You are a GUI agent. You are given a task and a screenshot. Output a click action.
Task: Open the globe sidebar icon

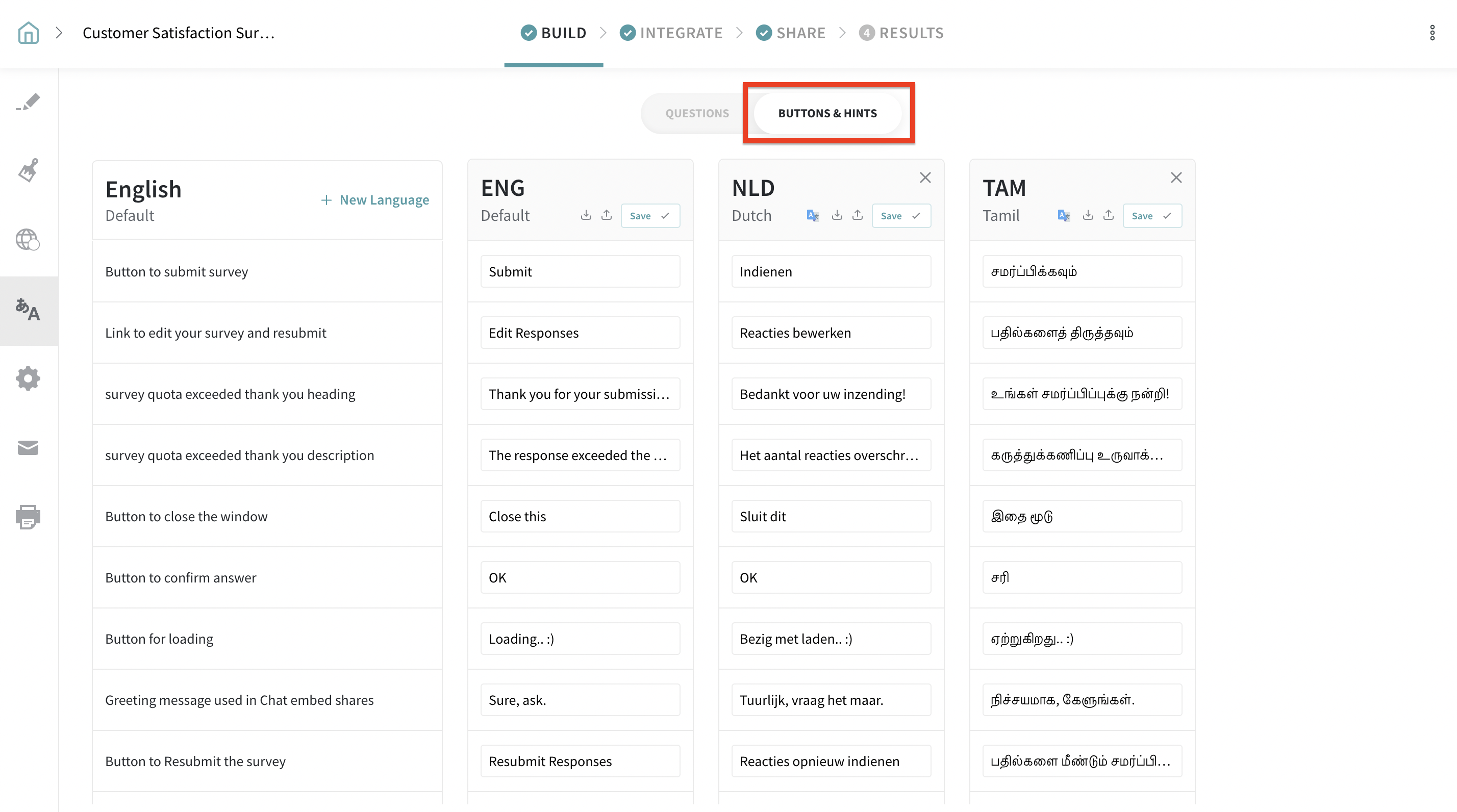pyautogui.click(x=28, y=239)
